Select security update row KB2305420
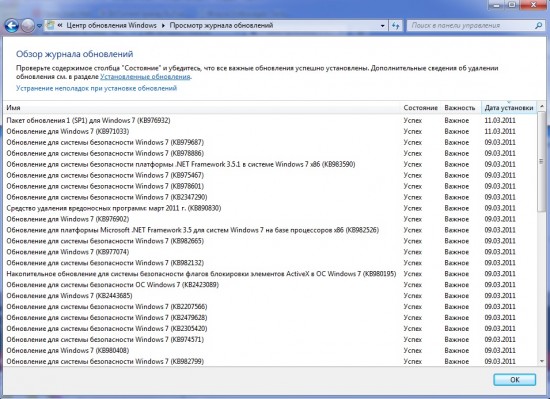550x399 pixels. point(270,329)
